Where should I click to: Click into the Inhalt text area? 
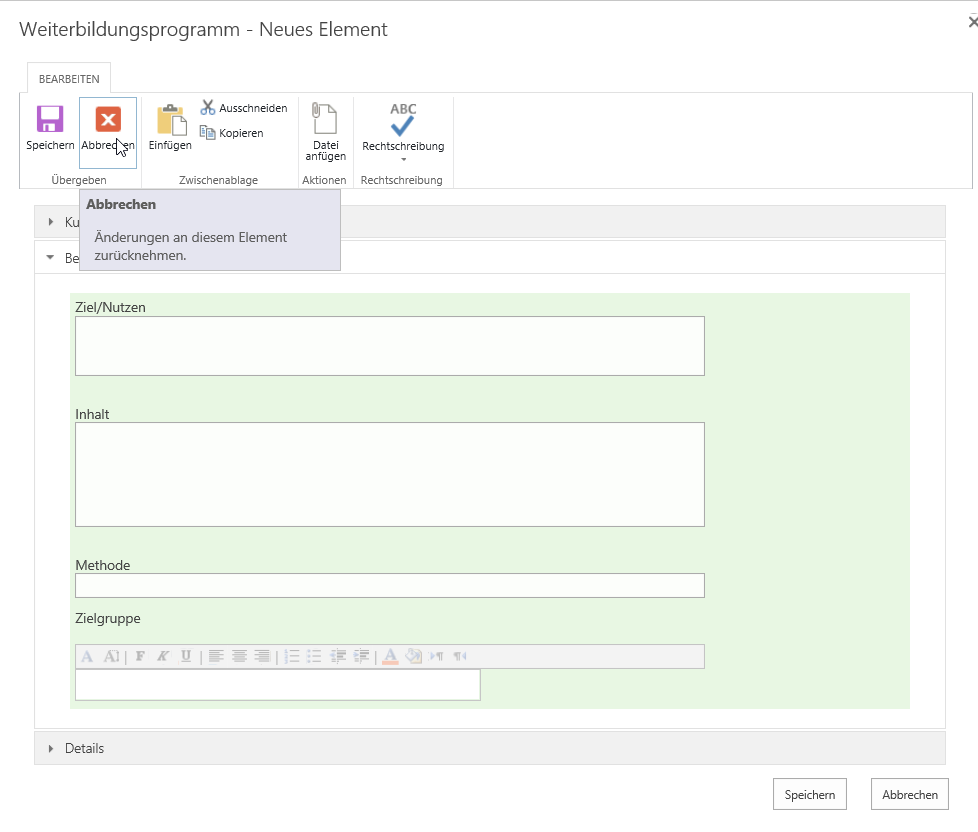tap(390, 475)
